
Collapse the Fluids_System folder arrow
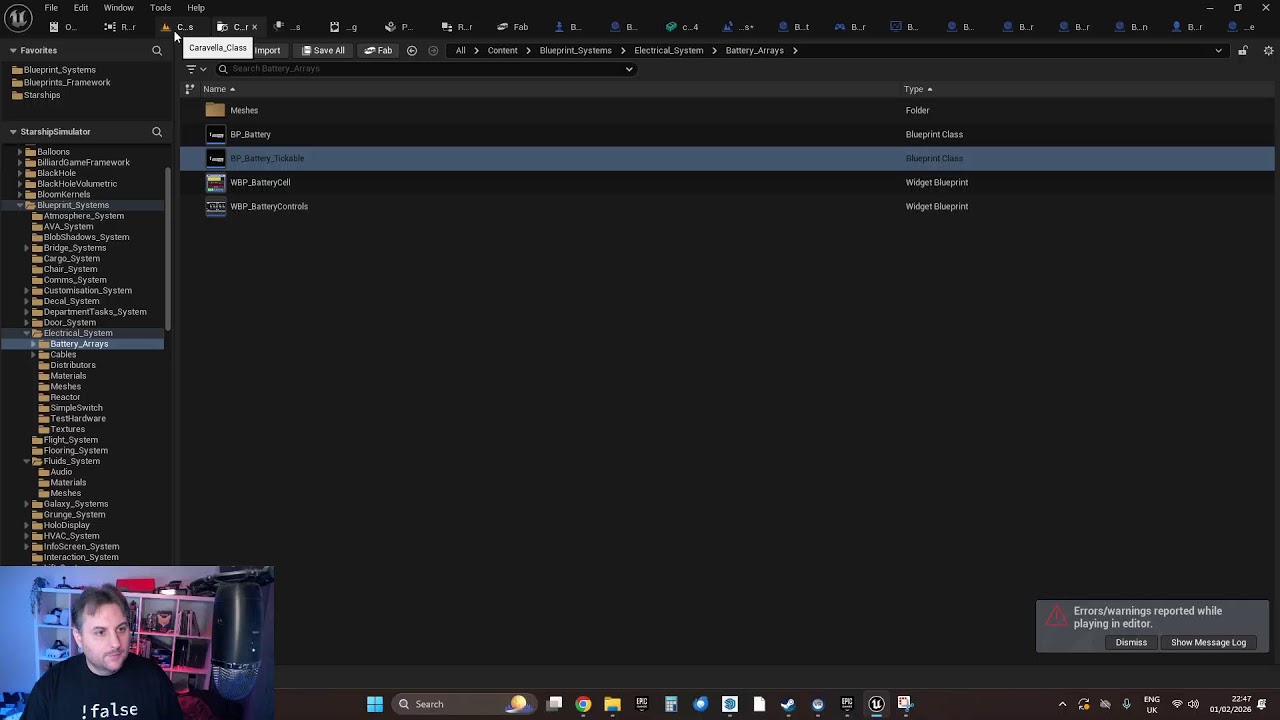(x=26, y=461)
